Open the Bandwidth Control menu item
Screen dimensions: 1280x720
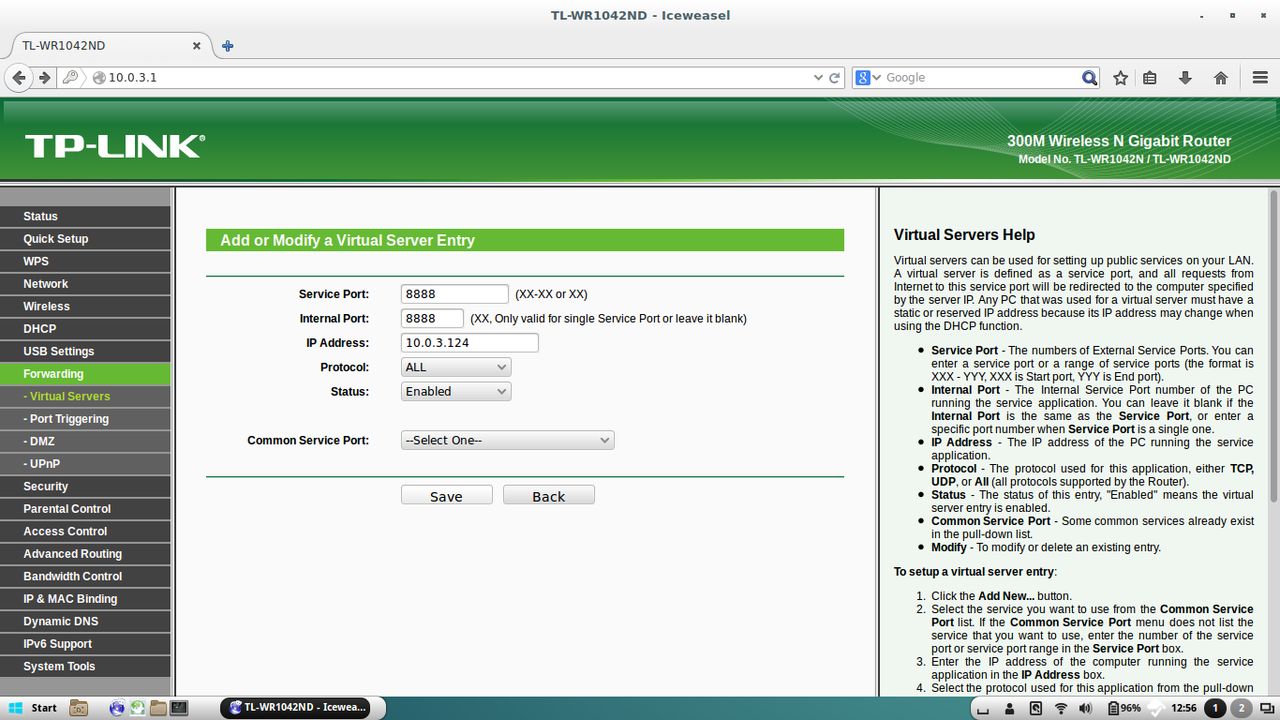85,576
